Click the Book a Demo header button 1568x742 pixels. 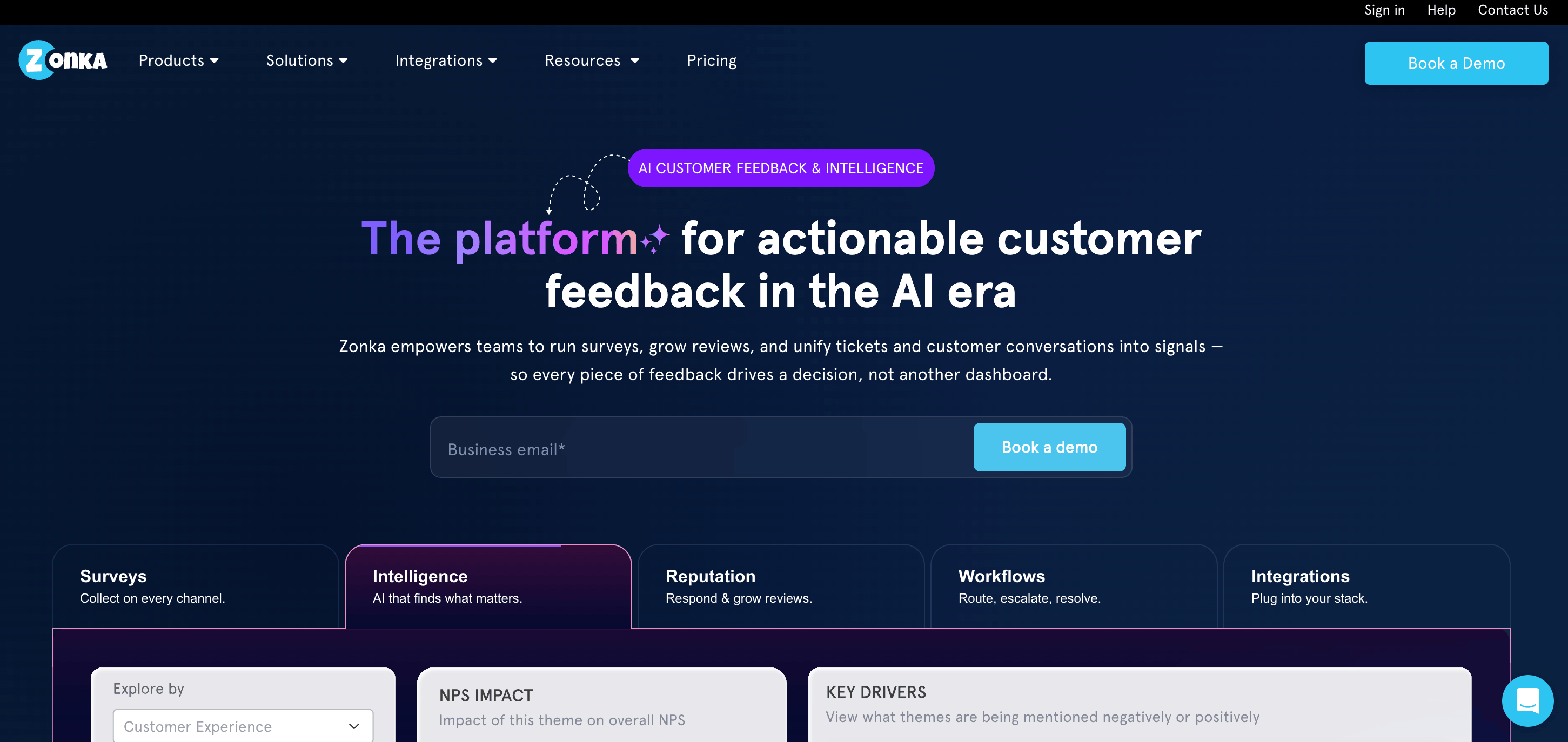1456,63
